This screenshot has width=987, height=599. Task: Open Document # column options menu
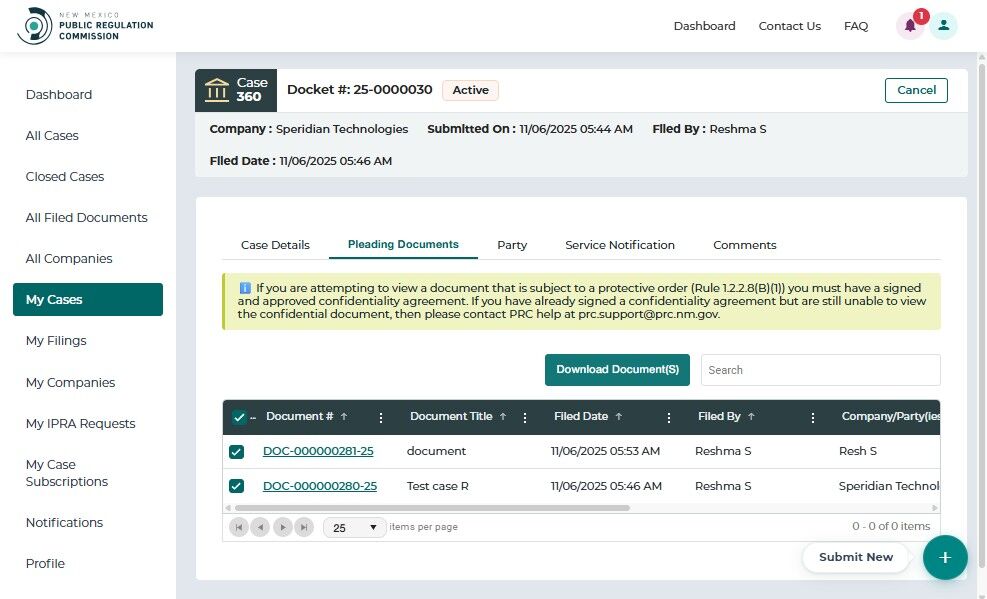click(381, 417)
